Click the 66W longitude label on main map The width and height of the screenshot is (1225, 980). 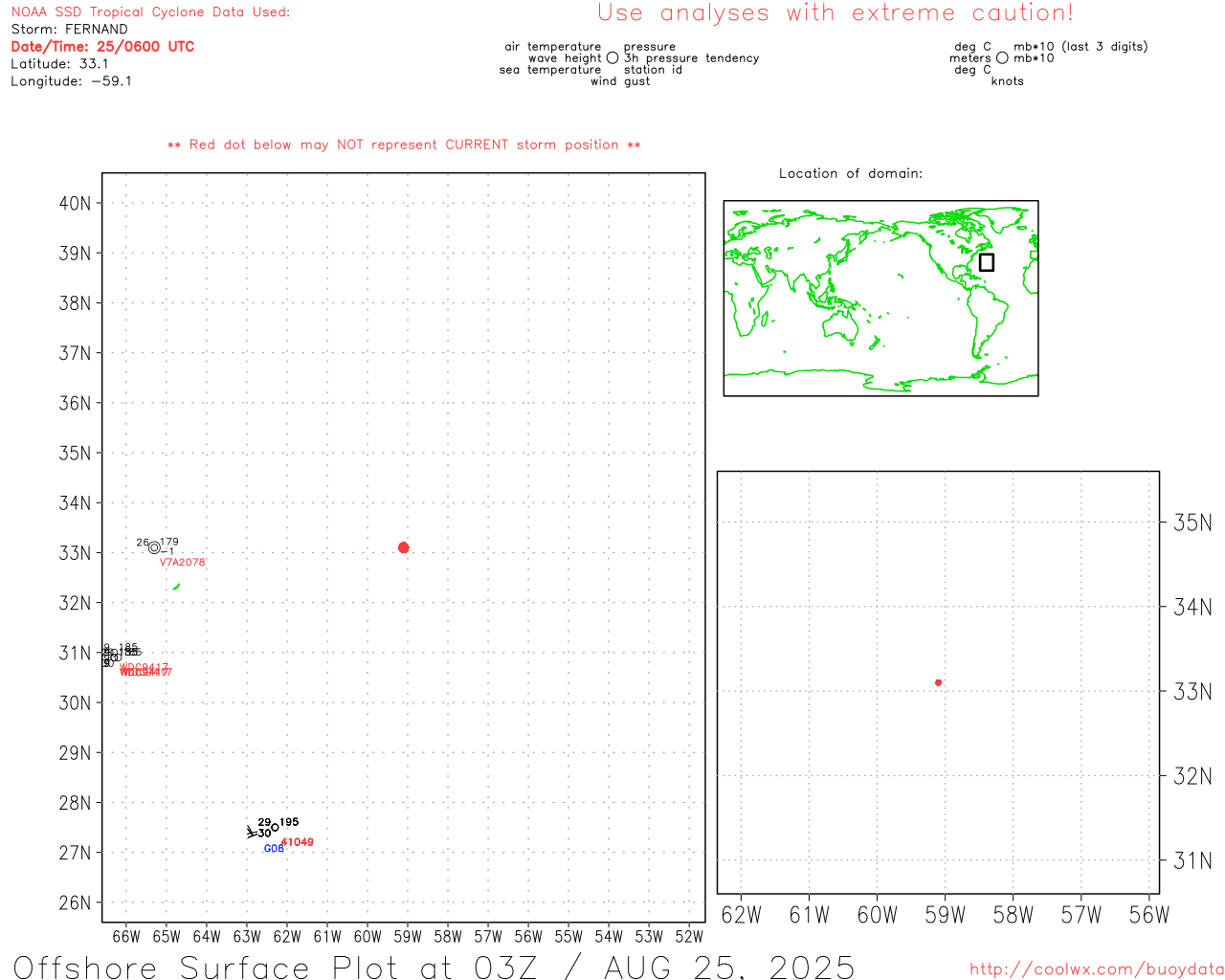(x=126, y=937)
